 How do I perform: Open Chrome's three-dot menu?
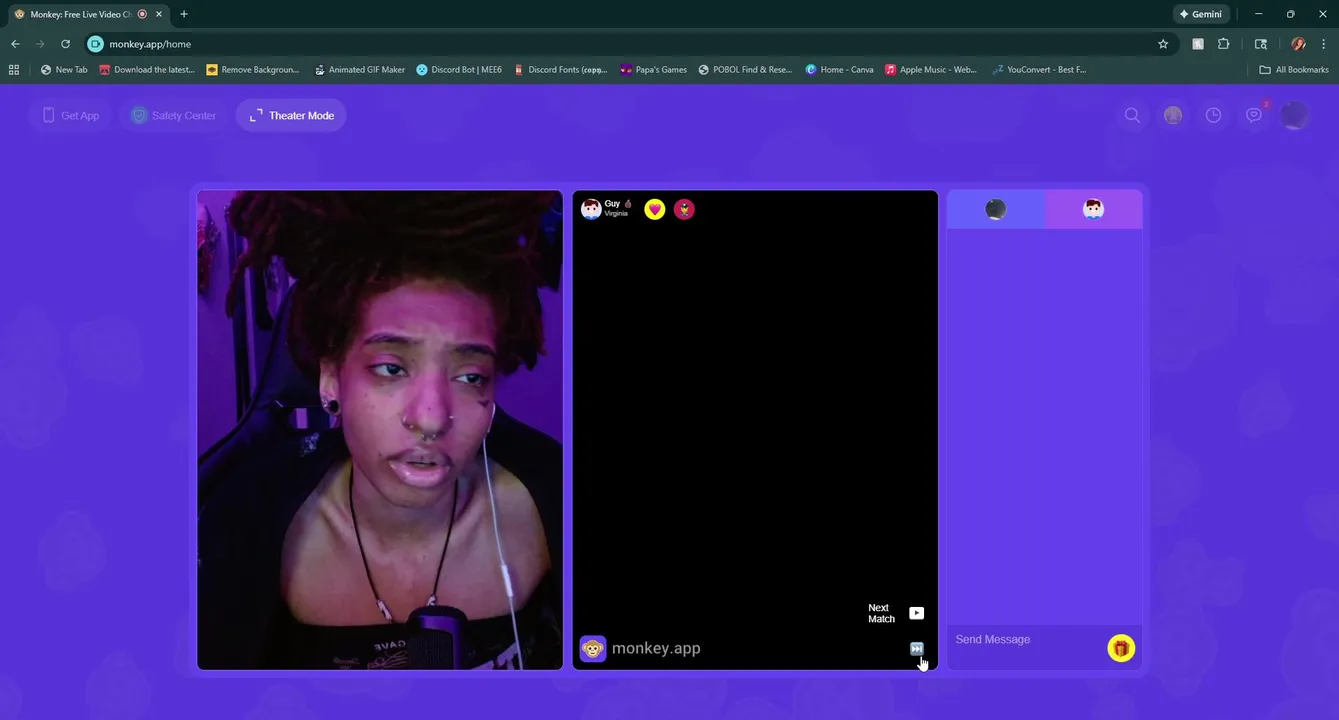pos(1324,44)
